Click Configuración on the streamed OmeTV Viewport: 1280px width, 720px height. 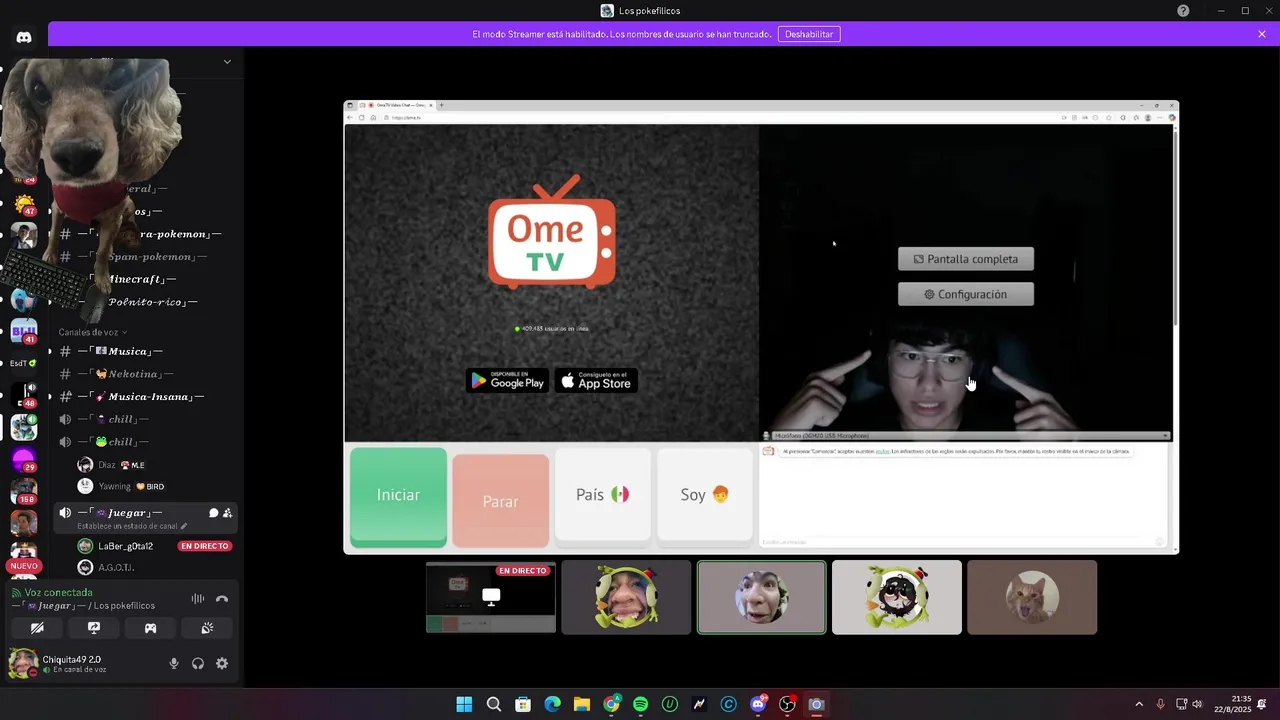coord(966,294)
